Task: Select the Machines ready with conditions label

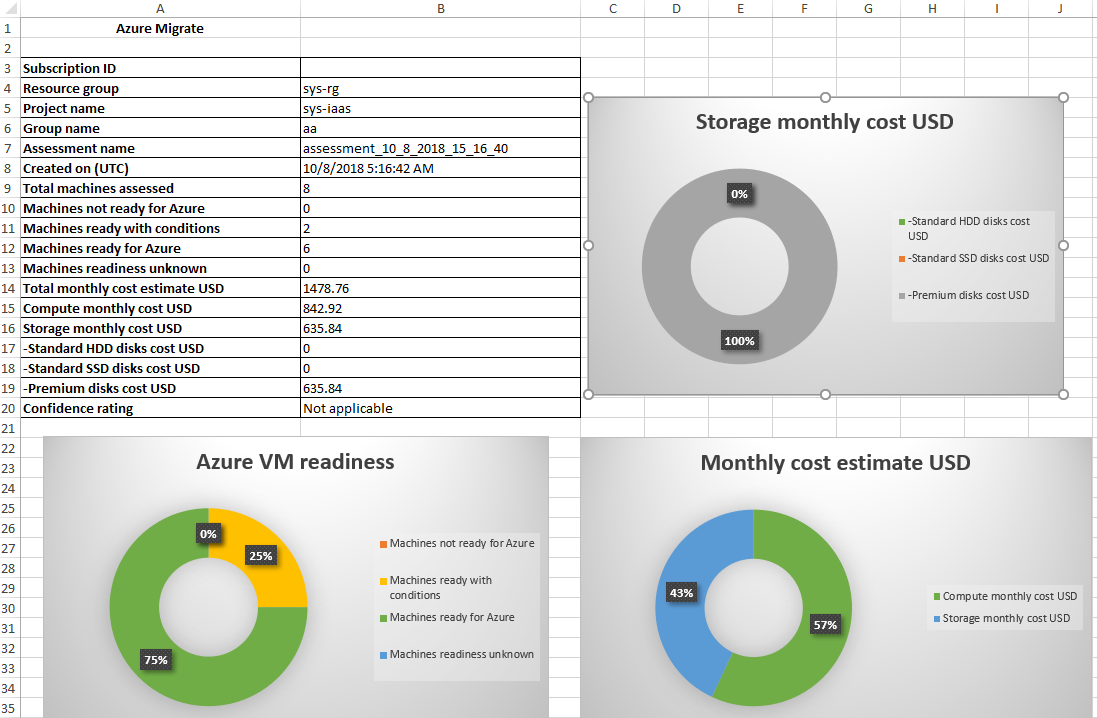Action: [x=160, y=229]
